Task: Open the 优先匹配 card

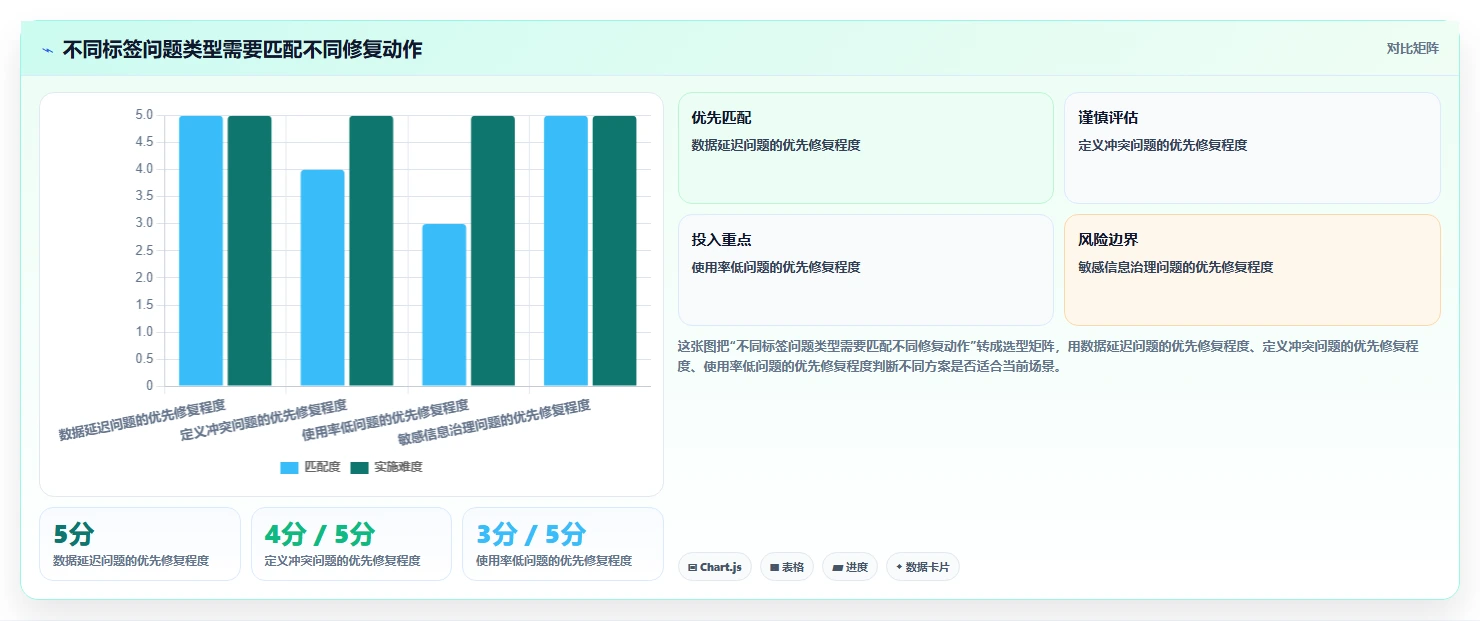Action: 865,148
